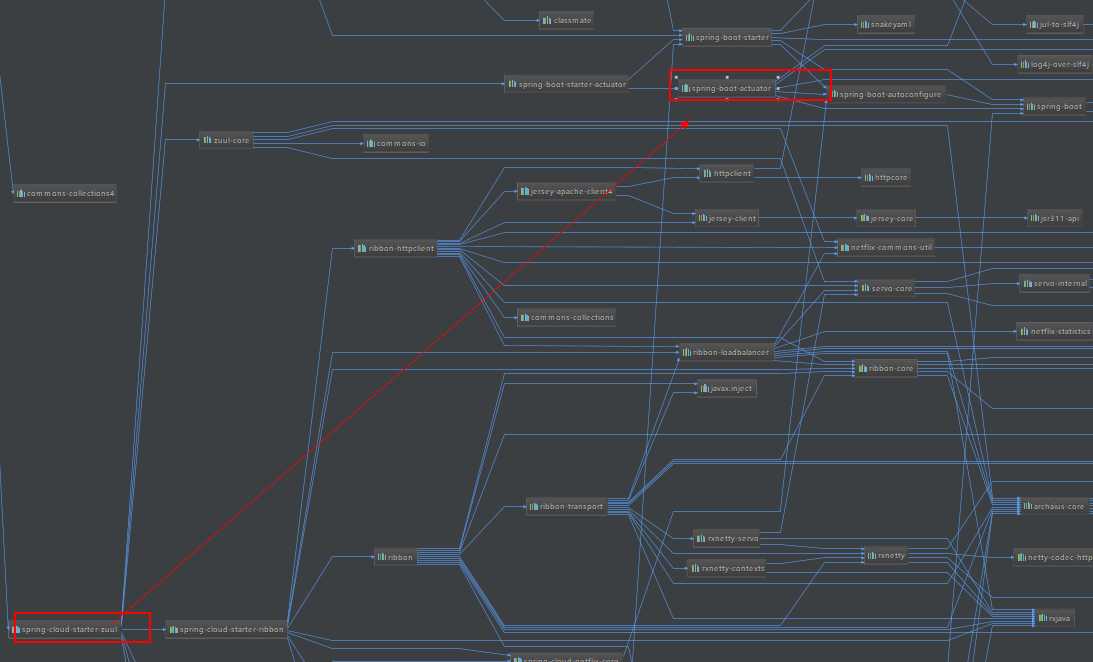Click the spring-boot-starter-actuator library icon
The image size is (1093, 662).
point(512,84)
